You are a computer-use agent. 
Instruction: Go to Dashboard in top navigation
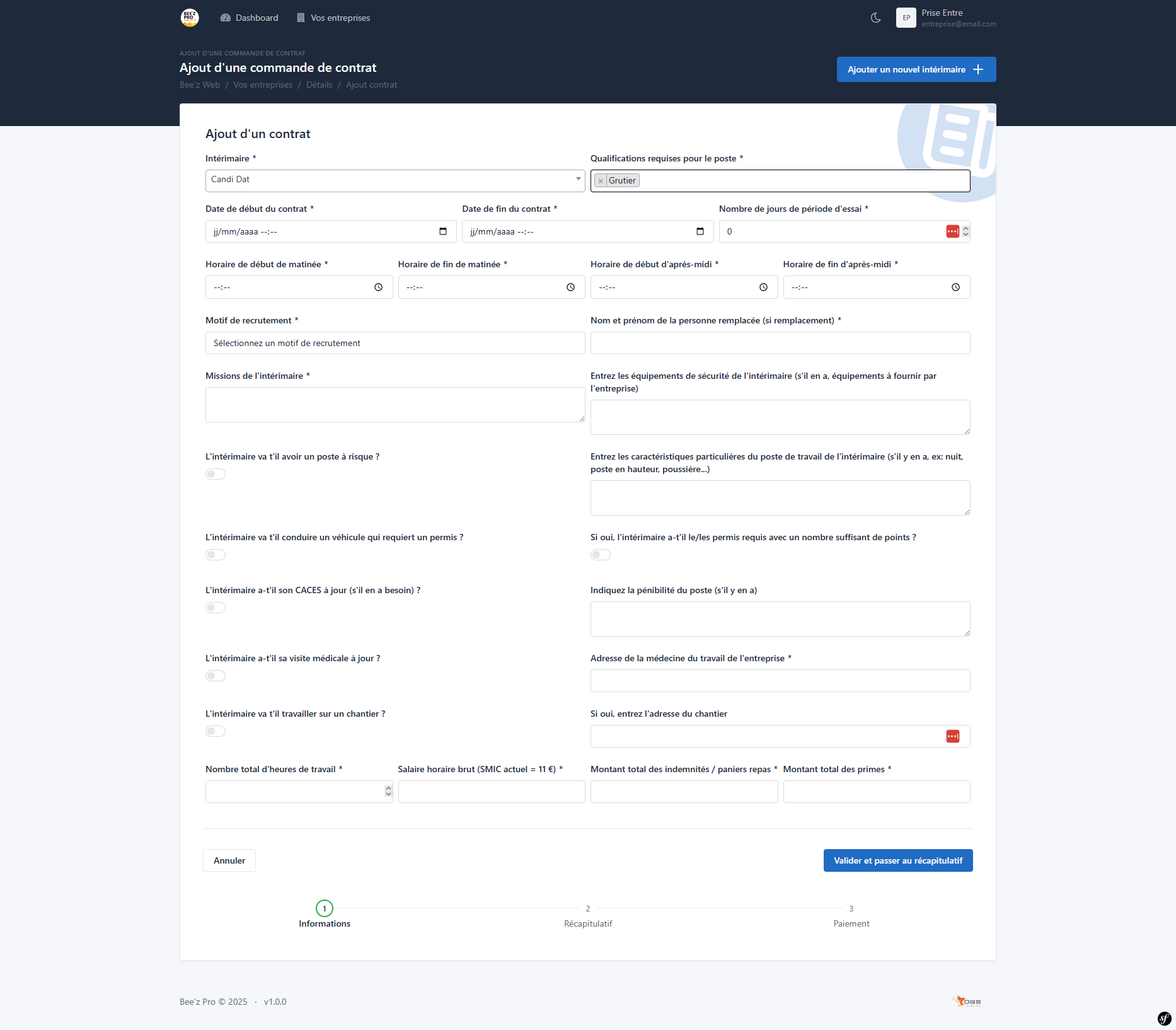pyautogui.click(x=249, y=18)
